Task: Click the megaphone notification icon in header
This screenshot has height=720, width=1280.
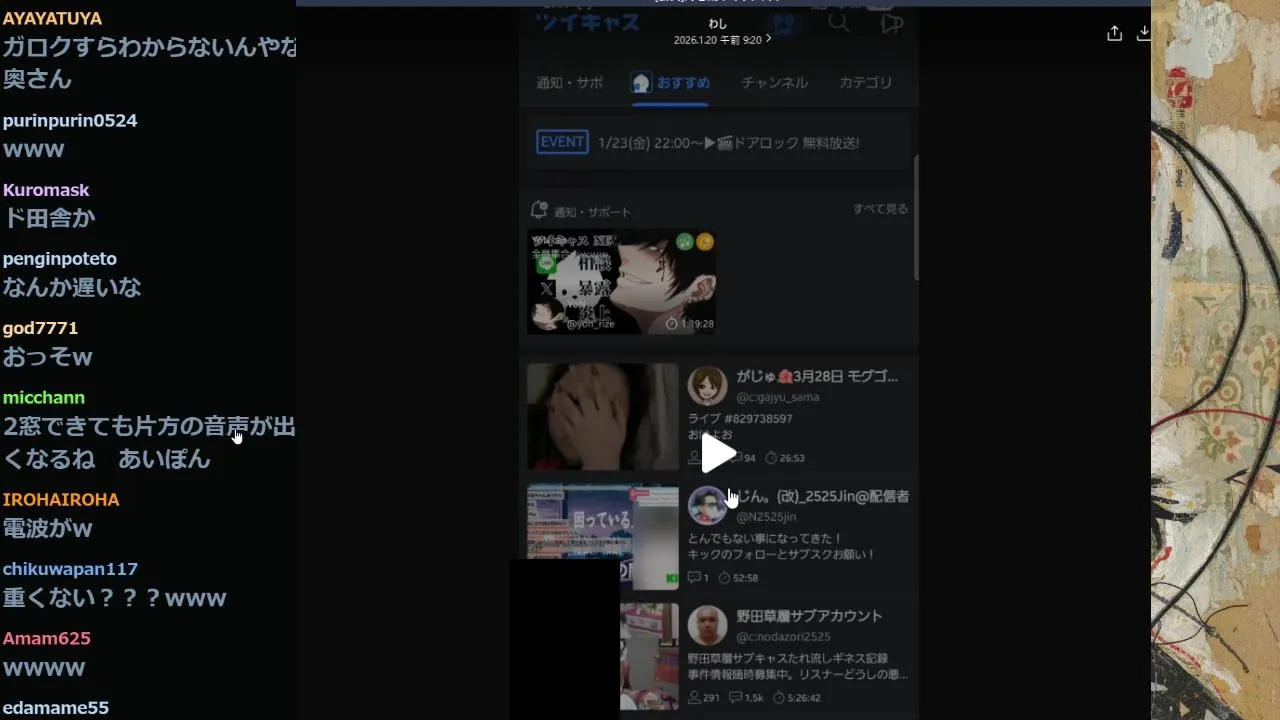Action: tap(891, 24)
